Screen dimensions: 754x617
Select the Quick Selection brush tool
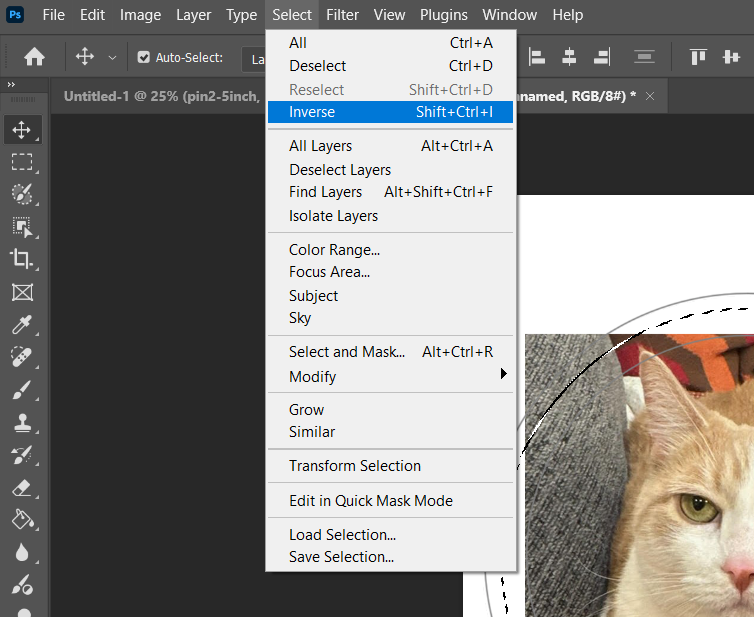click(x=22, y=194)
